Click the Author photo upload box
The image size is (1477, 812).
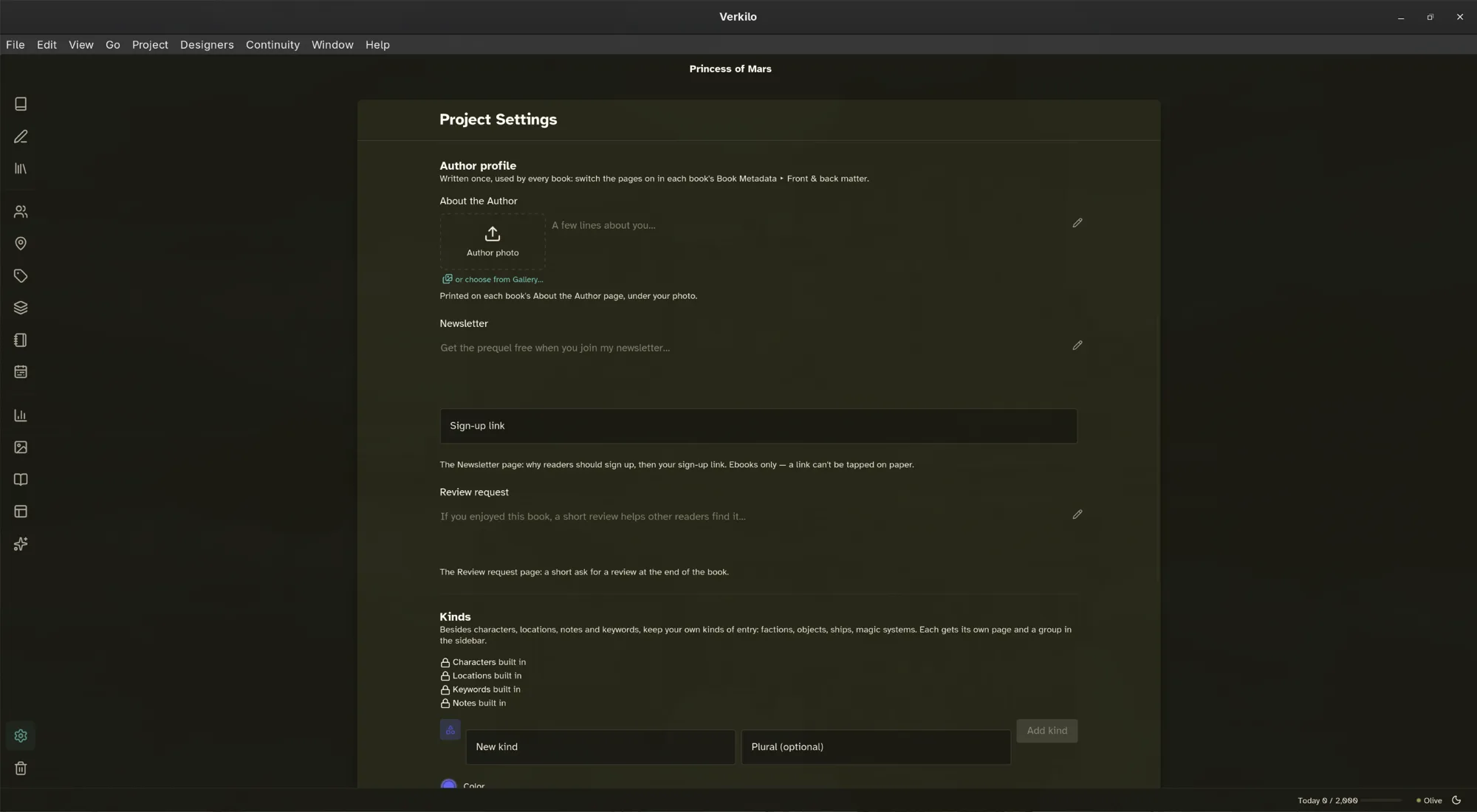[x=493, y=241]
